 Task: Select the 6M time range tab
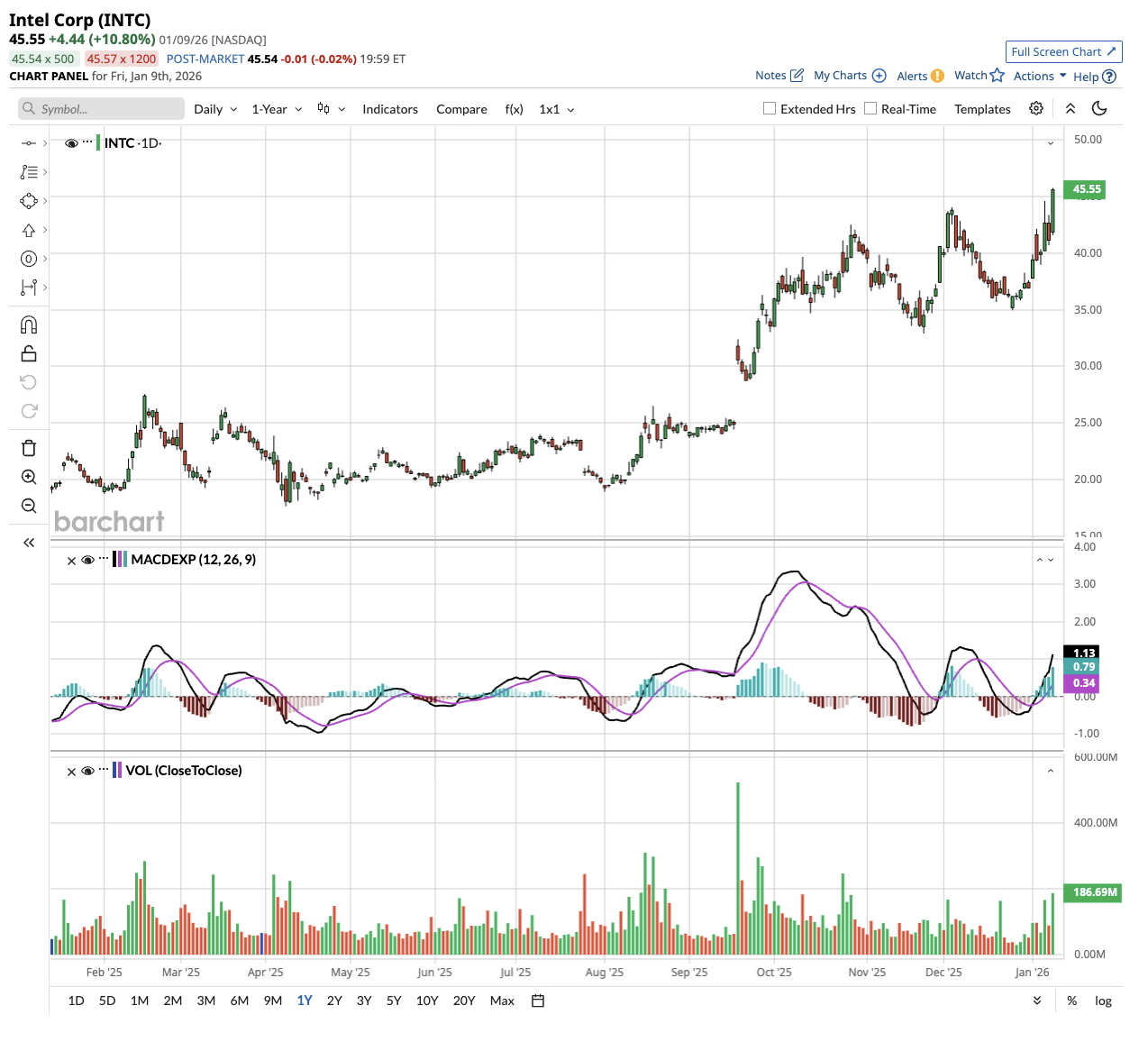[240, 1001]
